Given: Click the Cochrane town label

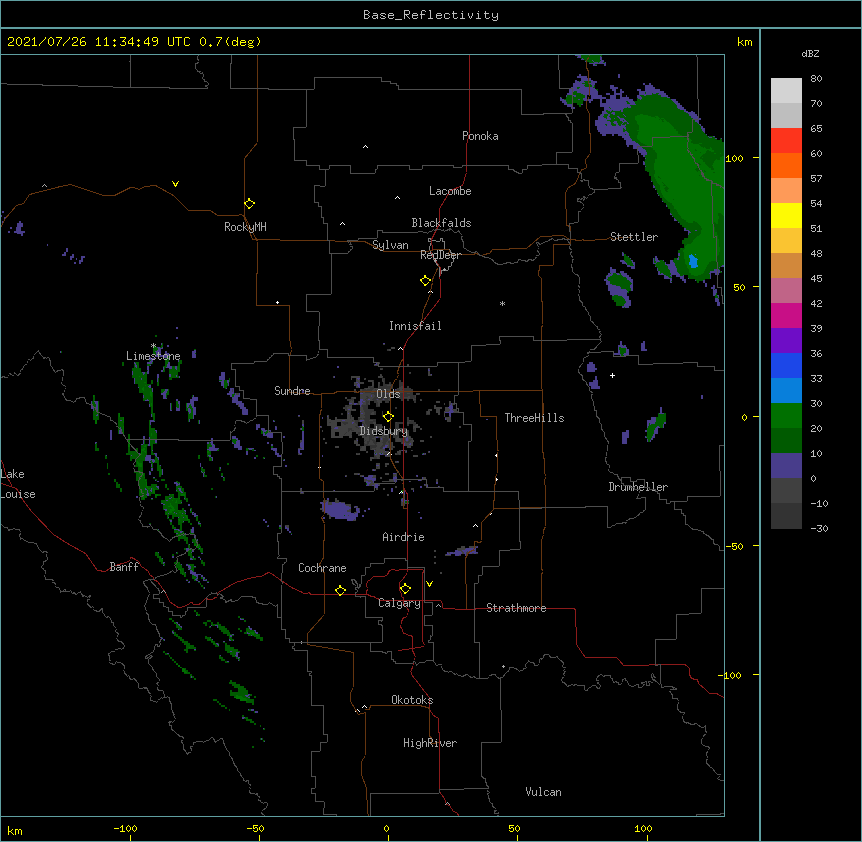Looking at the screenshot, I should pos(322,568).
